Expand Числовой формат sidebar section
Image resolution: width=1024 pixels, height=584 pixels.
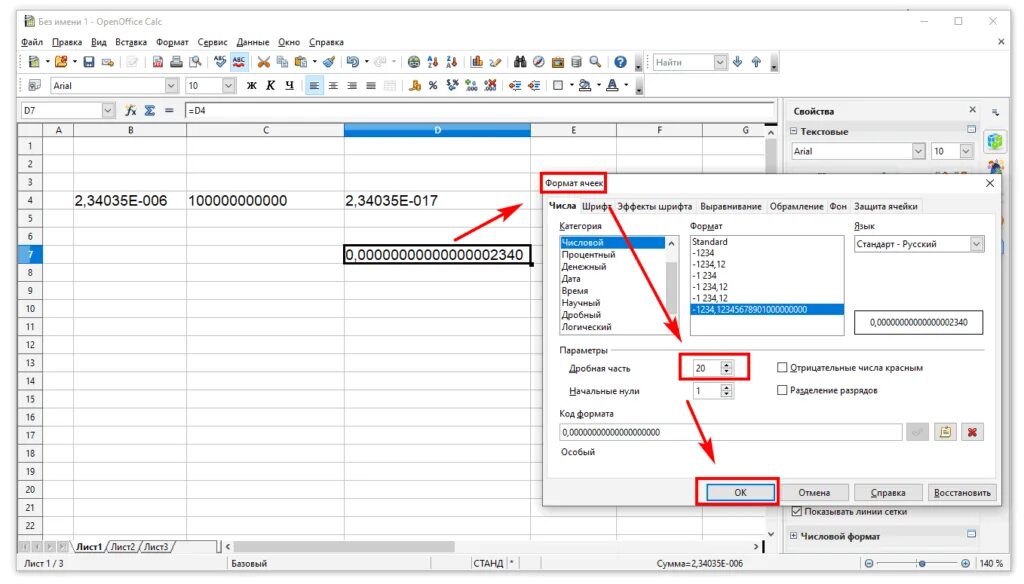tap(793, 536)
